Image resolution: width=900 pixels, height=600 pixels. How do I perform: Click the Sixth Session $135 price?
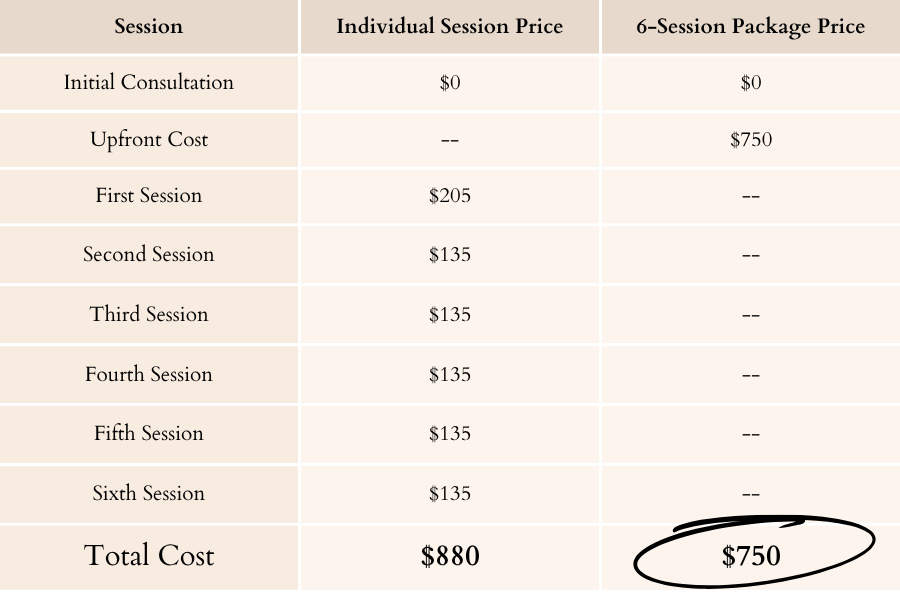click(x=449, y=493)
